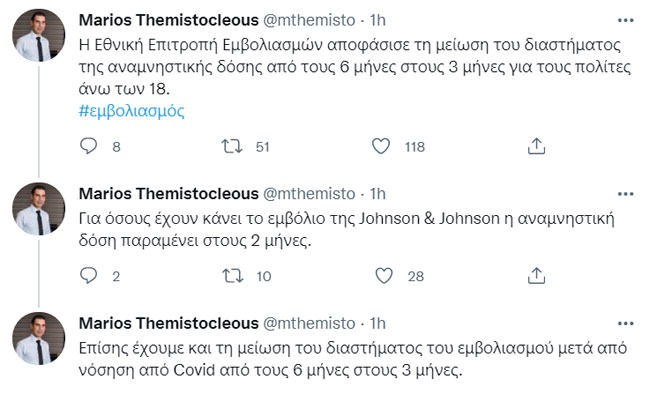Open the 1h timestamp of first tweet
The image size is (650, 394).
(378, 20)
